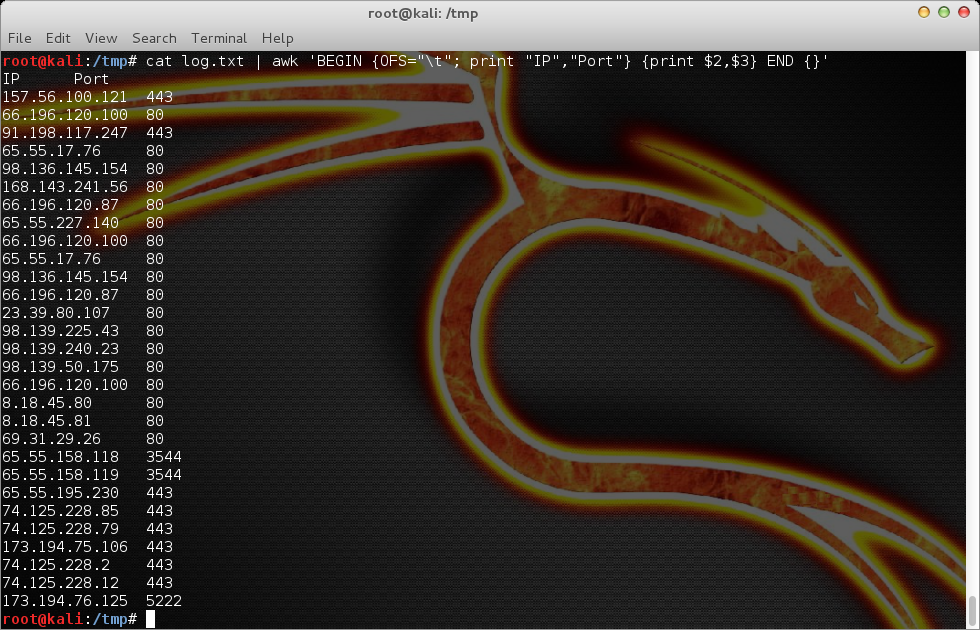Viewport: 980px width, 630px height.
Task: Open the View menu
Action: point(101,38)
